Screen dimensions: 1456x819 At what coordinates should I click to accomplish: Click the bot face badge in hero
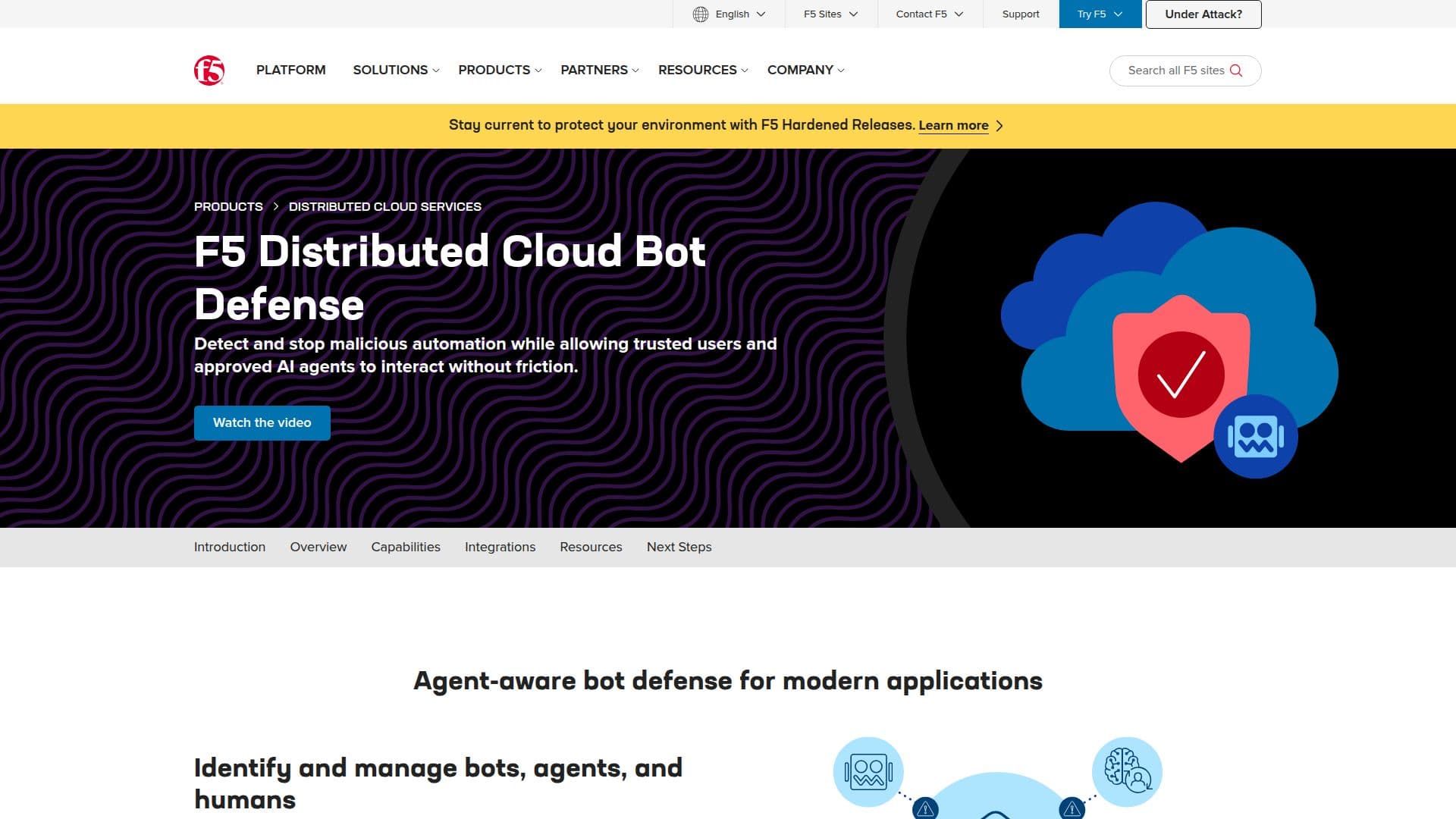click(1256, 437)
